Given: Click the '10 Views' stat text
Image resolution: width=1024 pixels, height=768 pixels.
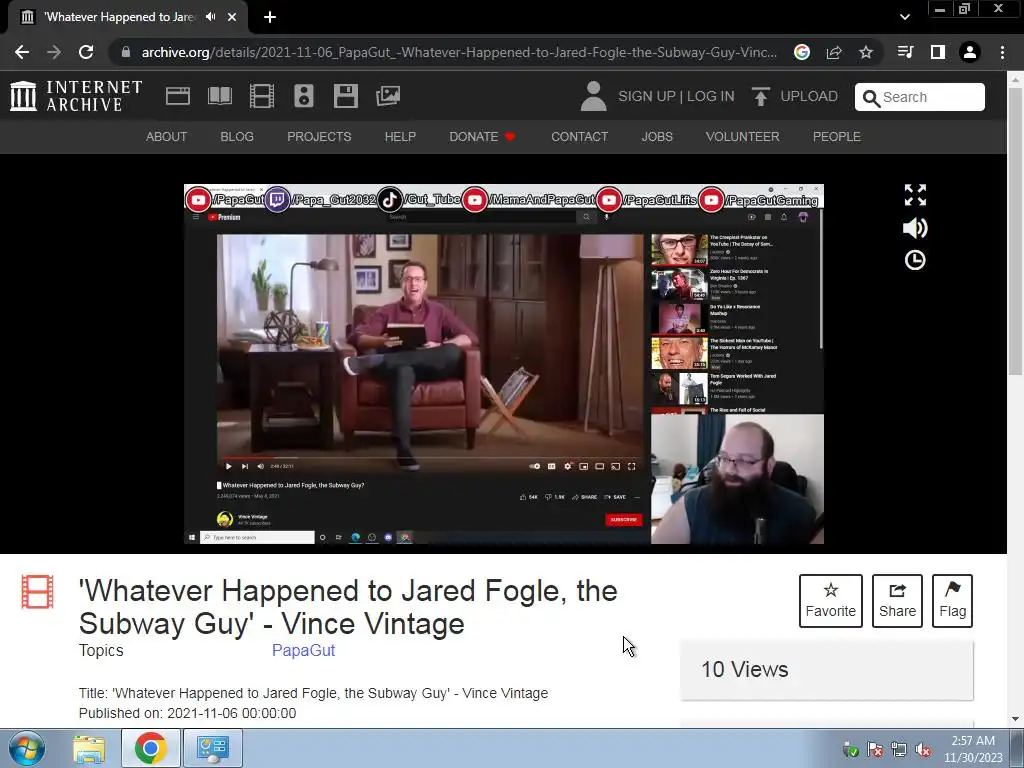Looking at the screenshot, I should (x=744, y=669).
